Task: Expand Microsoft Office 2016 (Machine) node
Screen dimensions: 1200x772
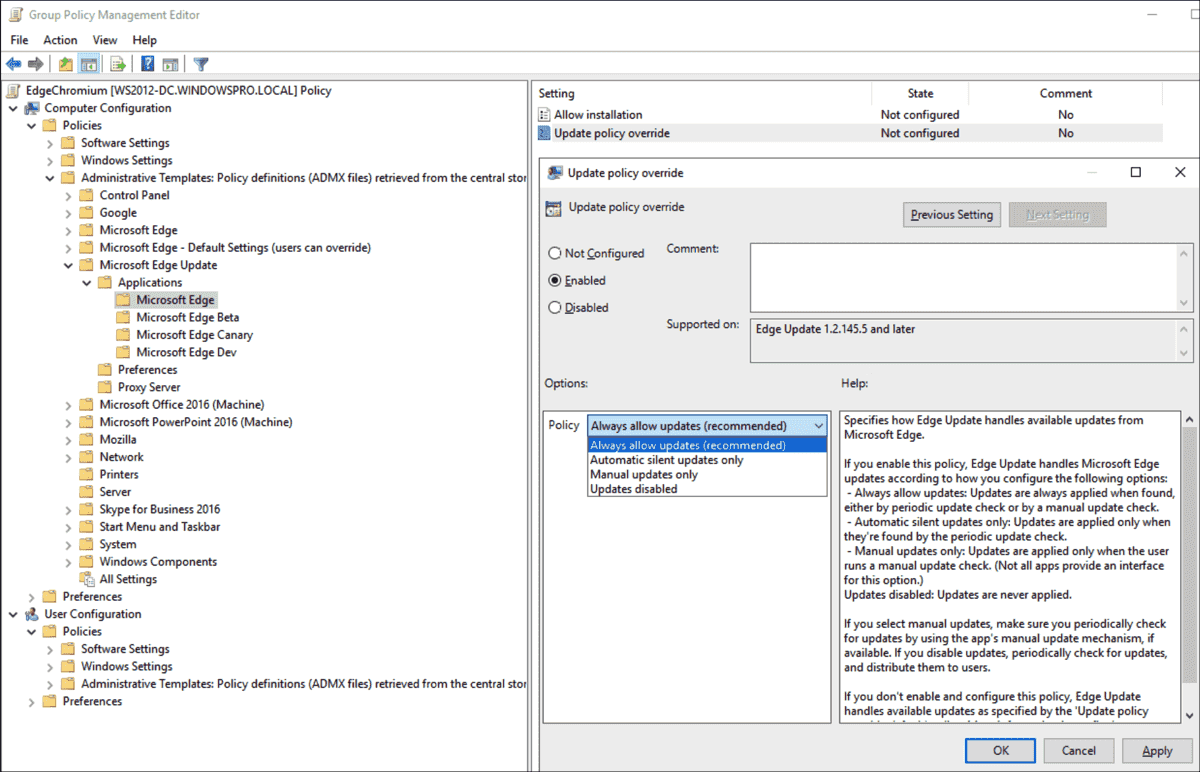Action: 69,405
